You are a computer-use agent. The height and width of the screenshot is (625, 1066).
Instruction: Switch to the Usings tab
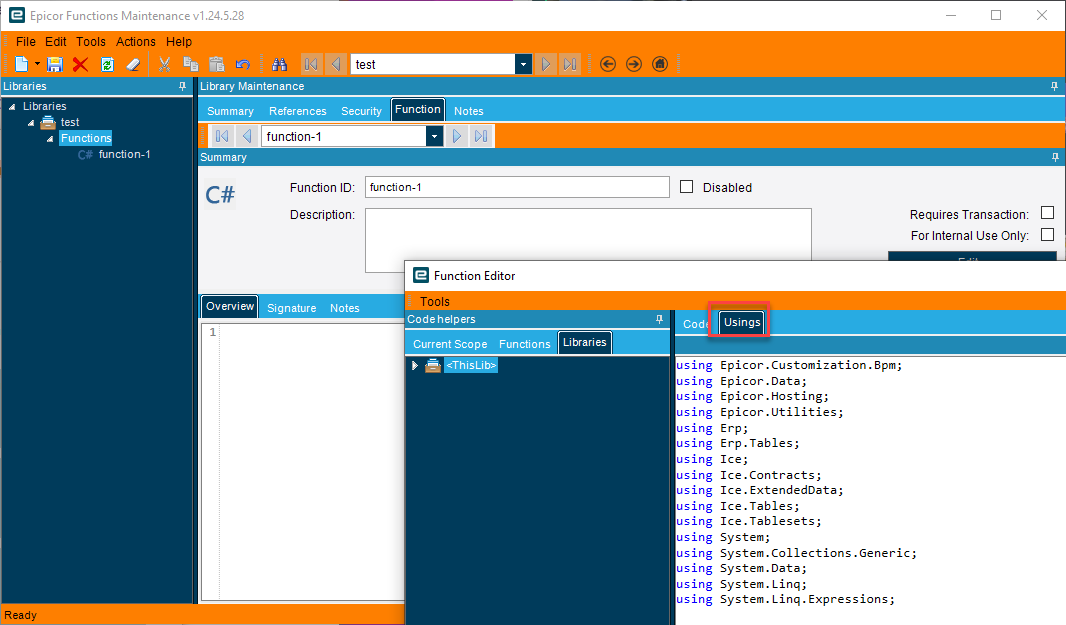[x=742, y=322]
